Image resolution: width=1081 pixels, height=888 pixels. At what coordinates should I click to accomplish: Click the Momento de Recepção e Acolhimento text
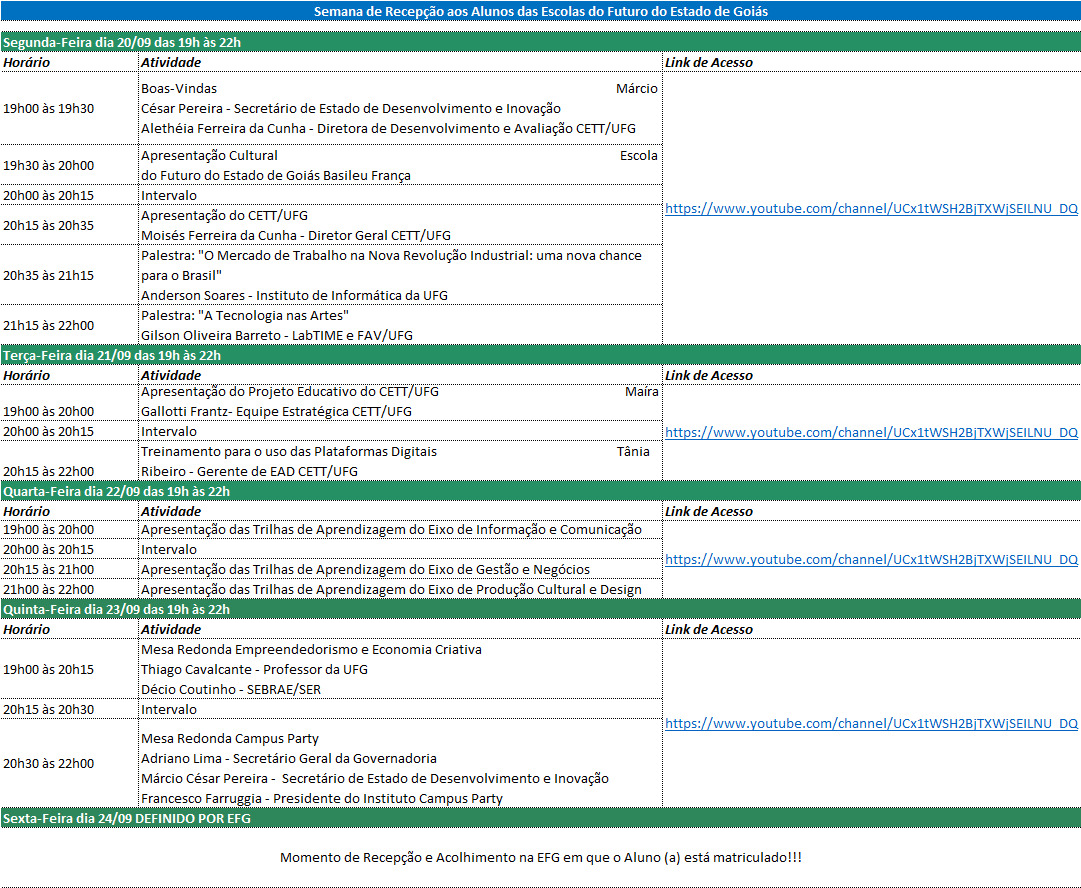(540, 857)
